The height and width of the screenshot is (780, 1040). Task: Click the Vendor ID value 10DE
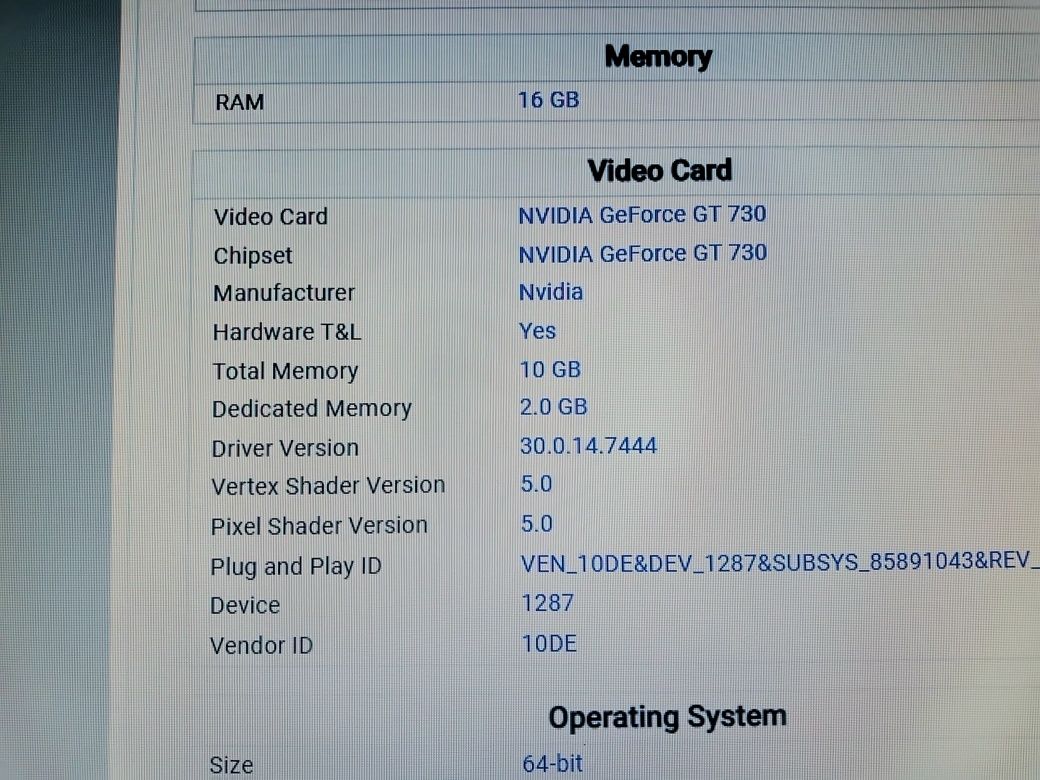tap(549, 643)
